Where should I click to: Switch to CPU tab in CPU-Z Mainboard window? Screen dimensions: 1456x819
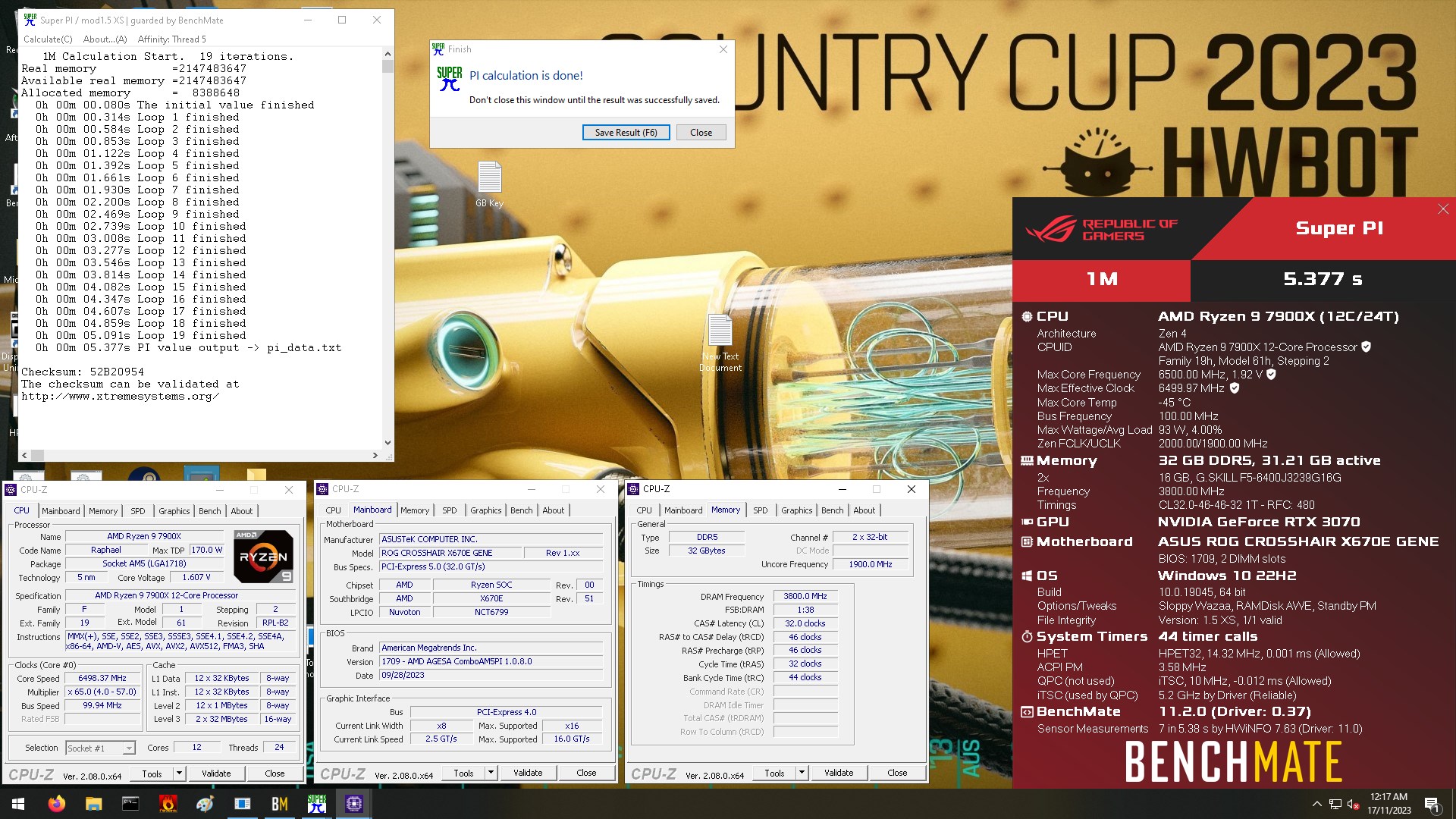coord(334,510)
